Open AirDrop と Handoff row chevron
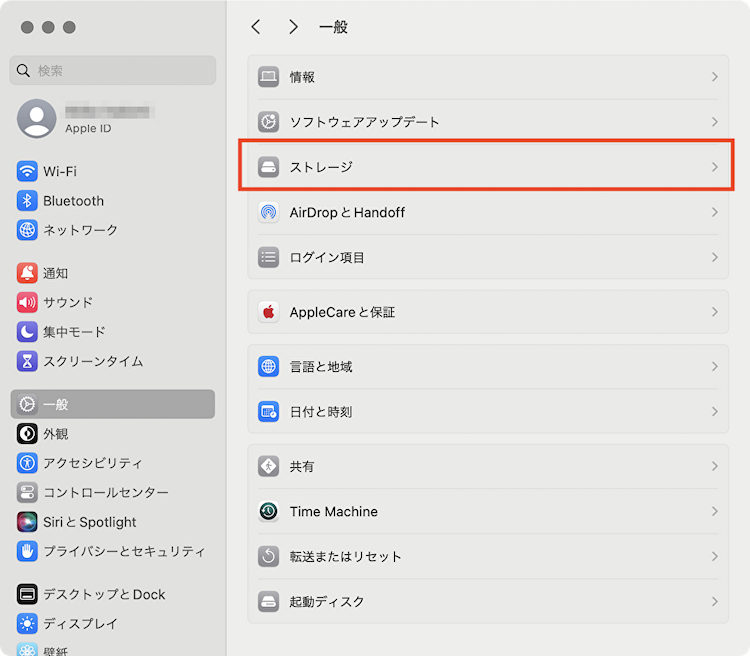The height and width of the screenshot is (656, 750). pyautogui.click(x=715, y=212)
